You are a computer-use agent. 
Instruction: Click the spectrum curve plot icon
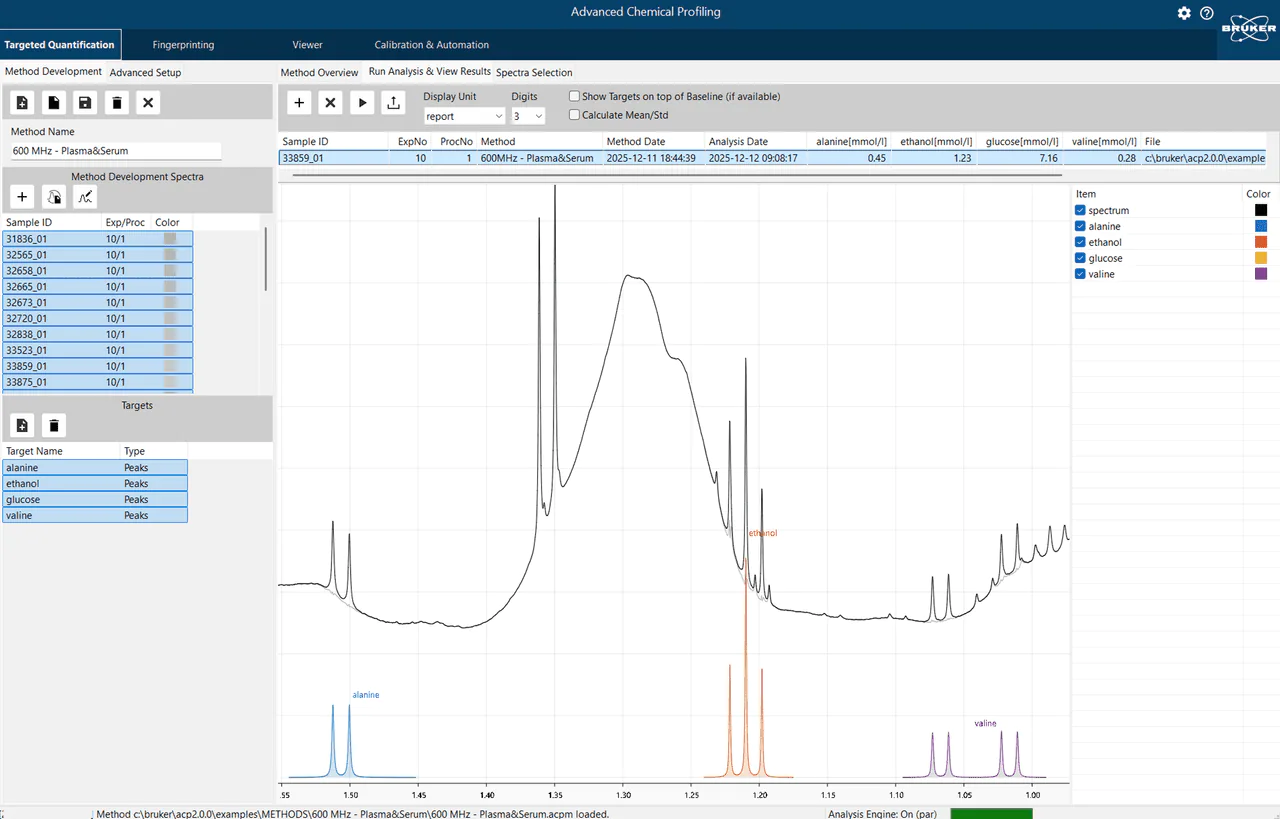[85, 197]
